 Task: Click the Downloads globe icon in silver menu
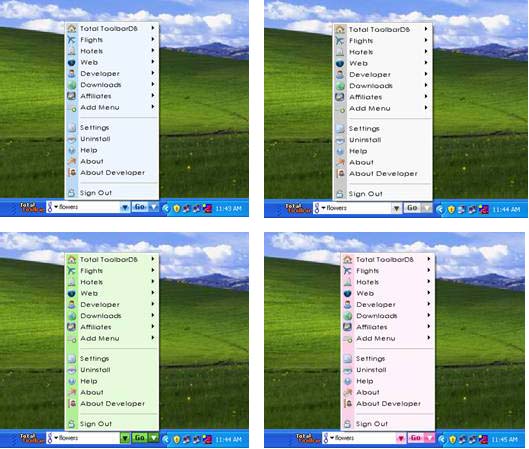click(x=340, y=86)
